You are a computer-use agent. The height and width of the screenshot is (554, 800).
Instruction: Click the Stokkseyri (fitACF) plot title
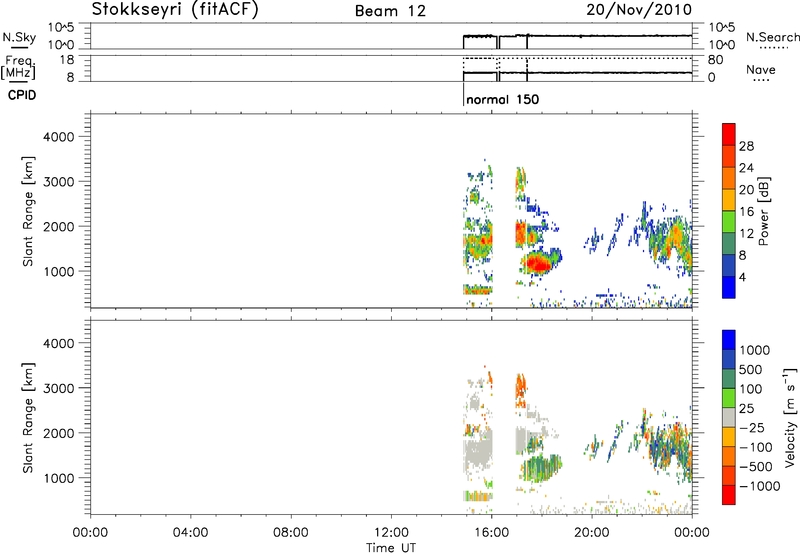175,9
